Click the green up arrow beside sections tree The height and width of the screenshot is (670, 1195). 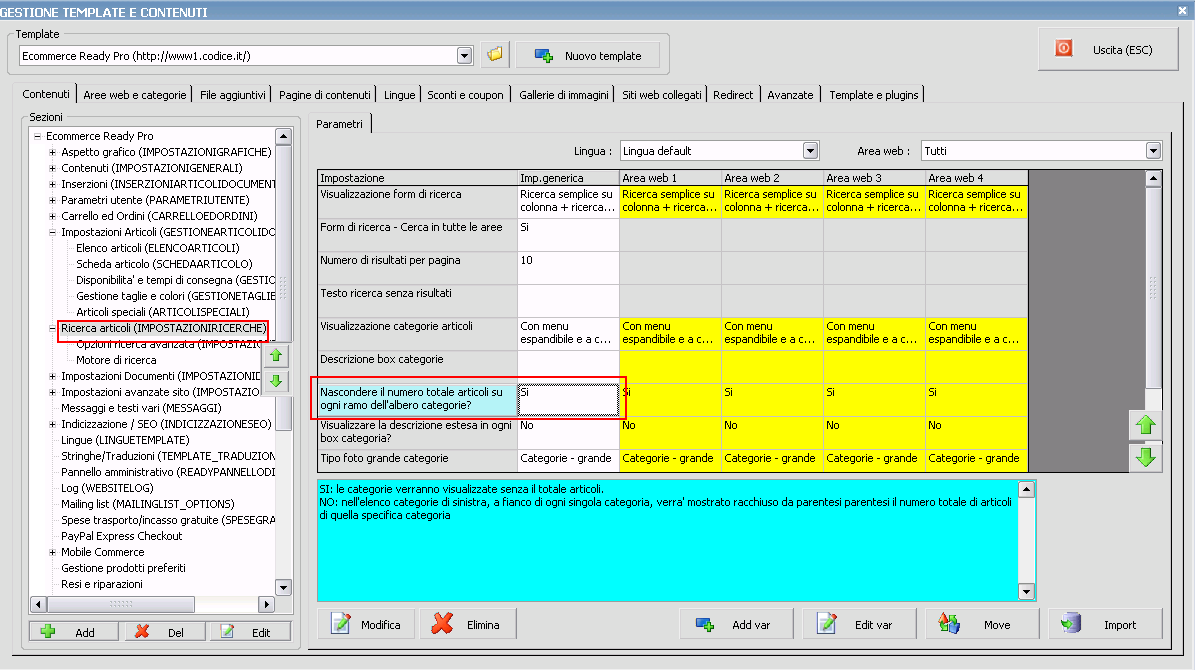point(276,355)
